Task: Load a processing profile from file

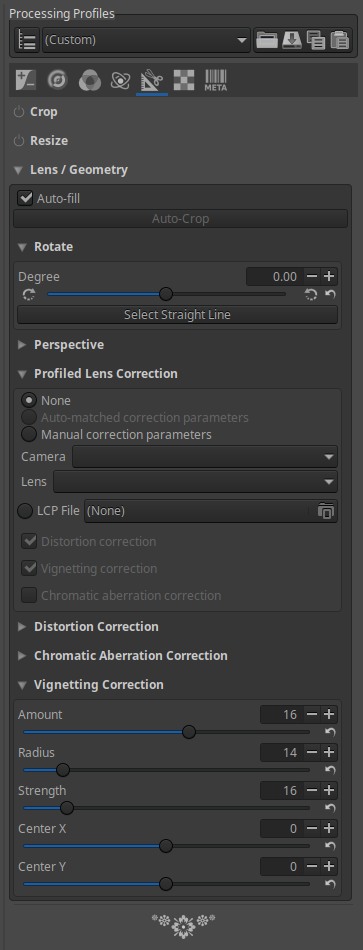Action: [x=267, y=41]
